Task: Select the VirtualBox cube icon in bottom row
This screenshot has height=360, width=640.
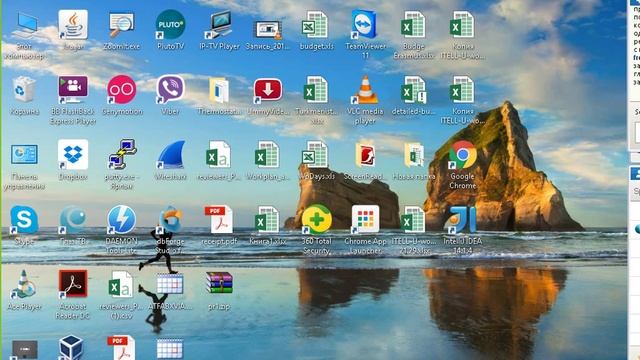Action: click(71, 348)
